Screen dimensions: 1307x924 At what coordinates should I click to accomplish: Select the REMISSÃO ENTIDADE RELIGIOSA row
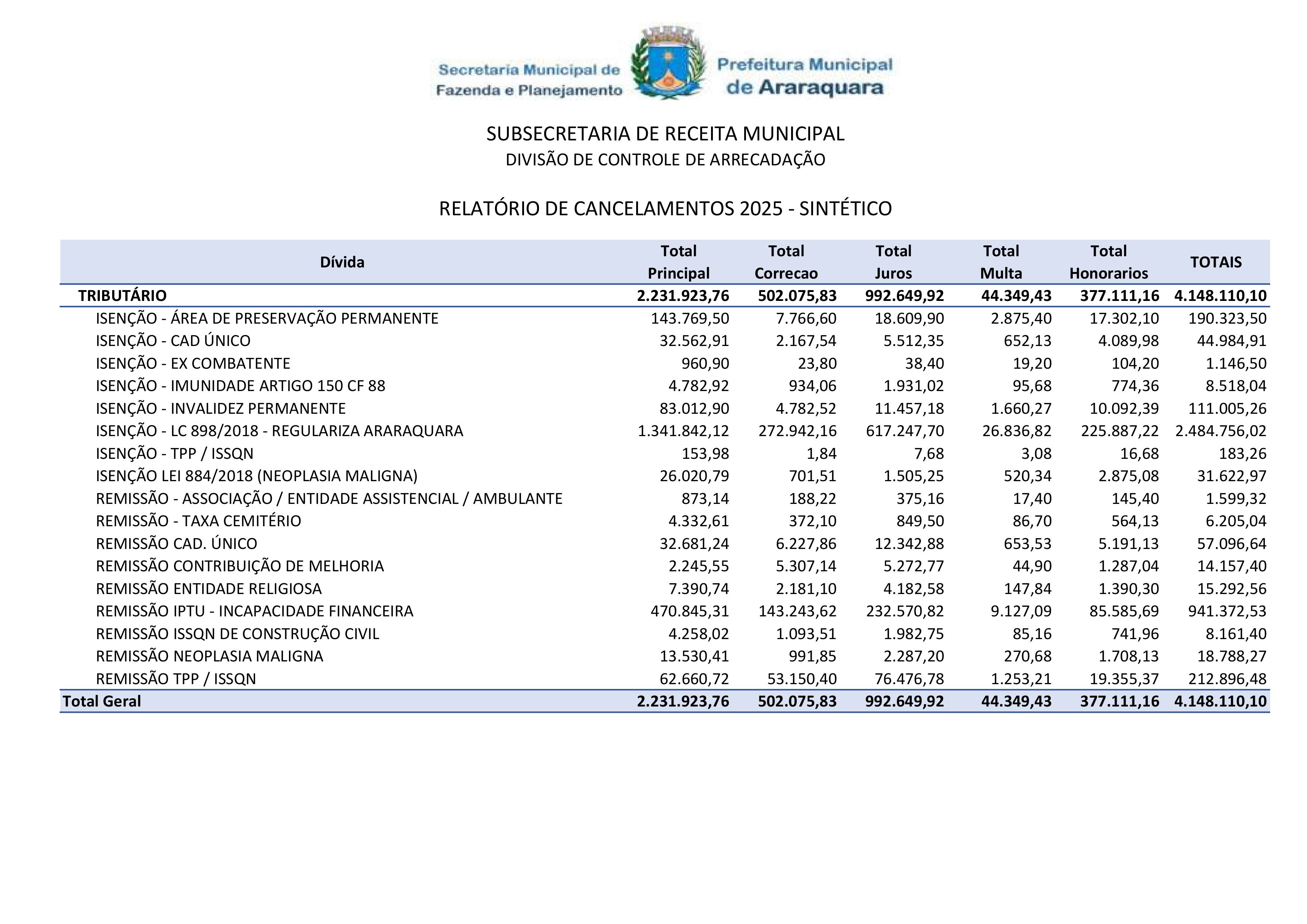tap(208, 588)
